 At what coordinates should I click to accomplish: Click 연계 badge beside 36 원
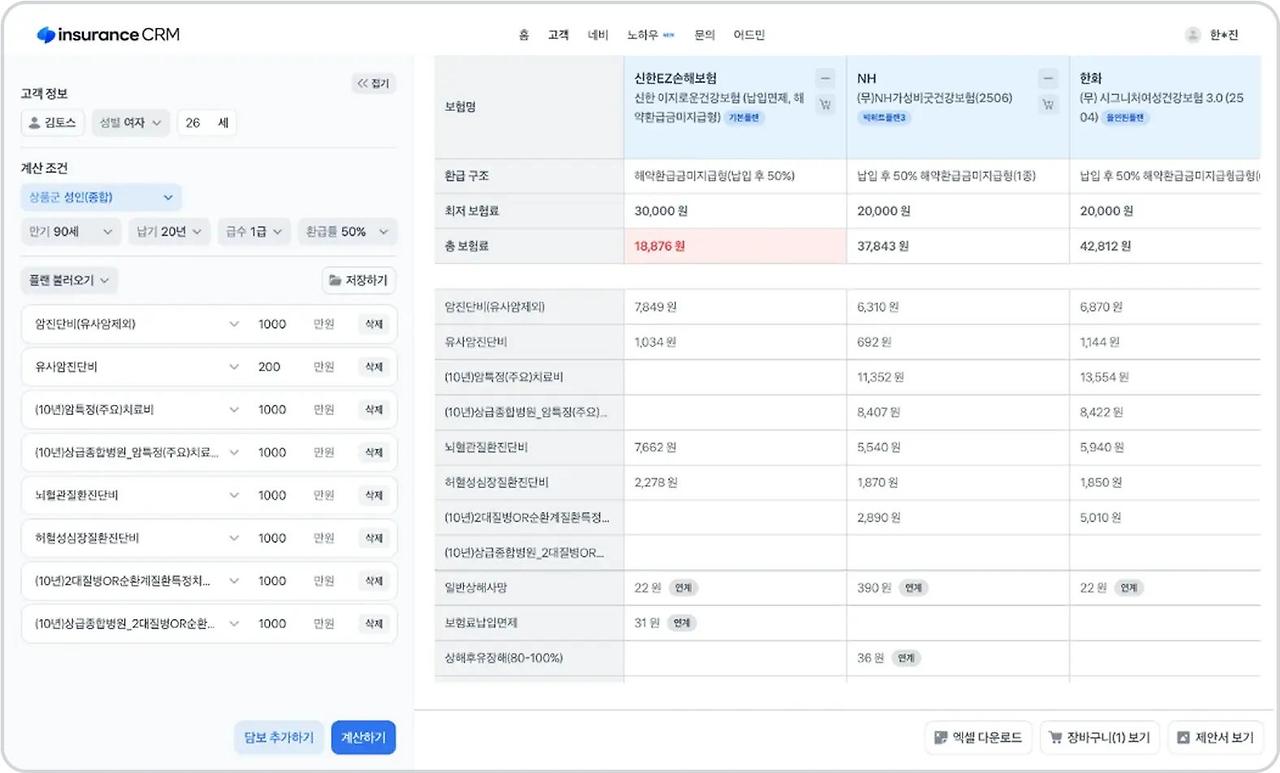(906, 658)
